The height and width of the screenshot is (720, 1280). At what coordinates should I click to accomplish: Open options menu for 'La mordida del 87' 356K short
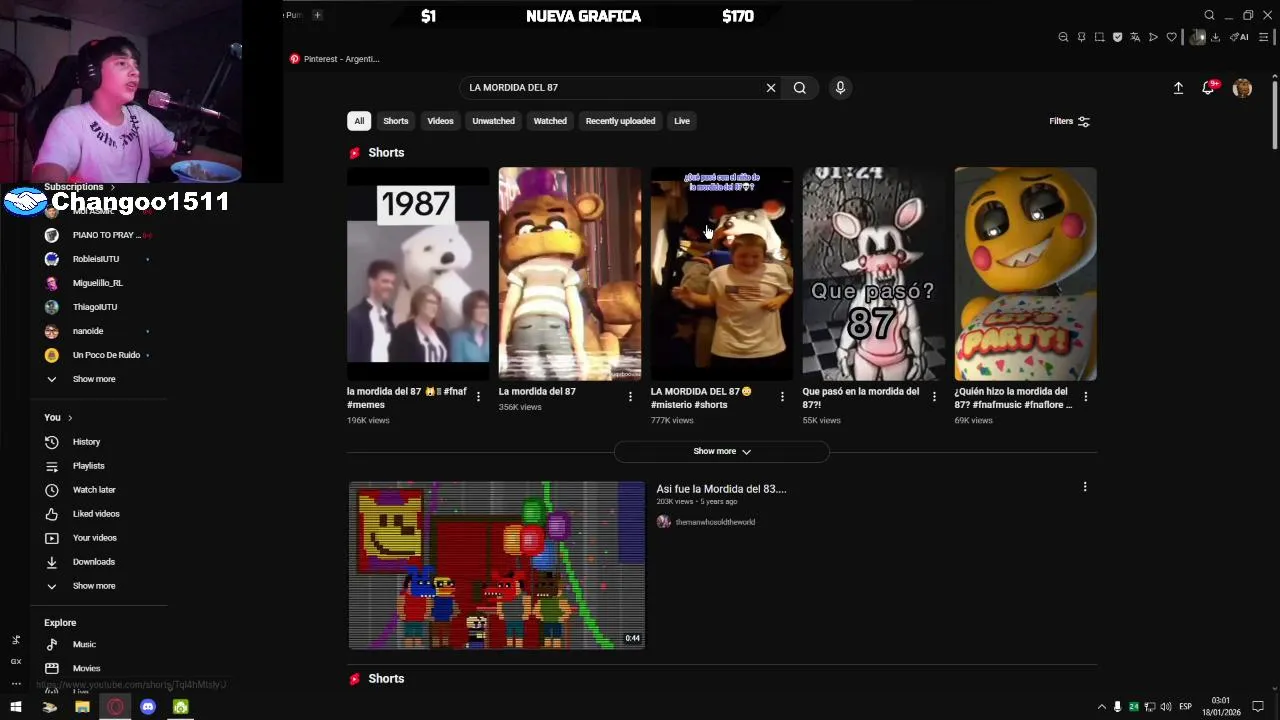click(630, 397)
